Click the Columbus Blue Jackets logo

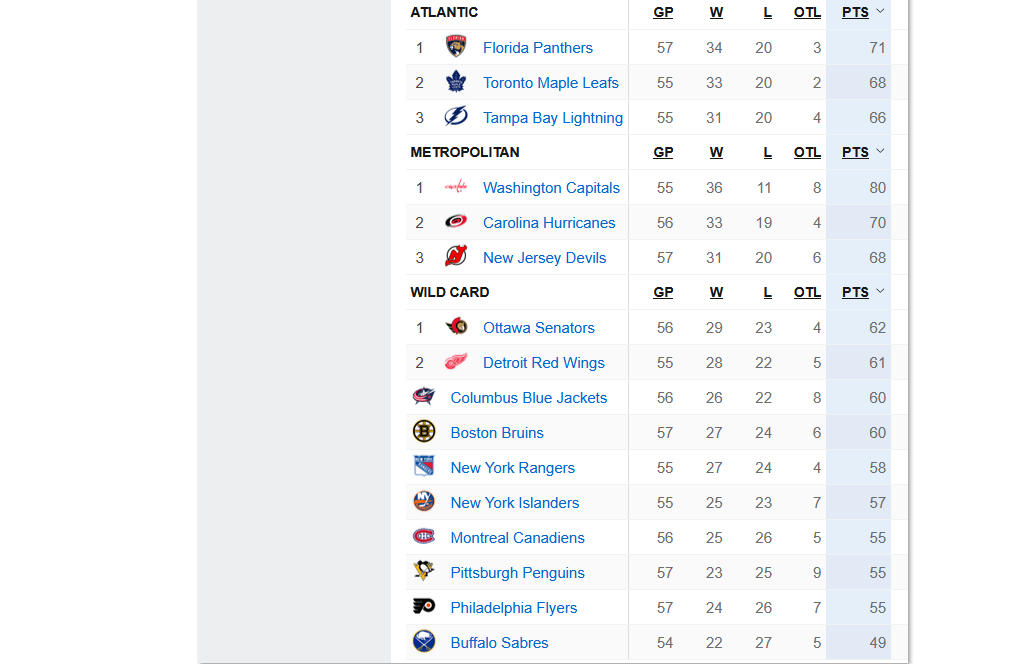424,397
